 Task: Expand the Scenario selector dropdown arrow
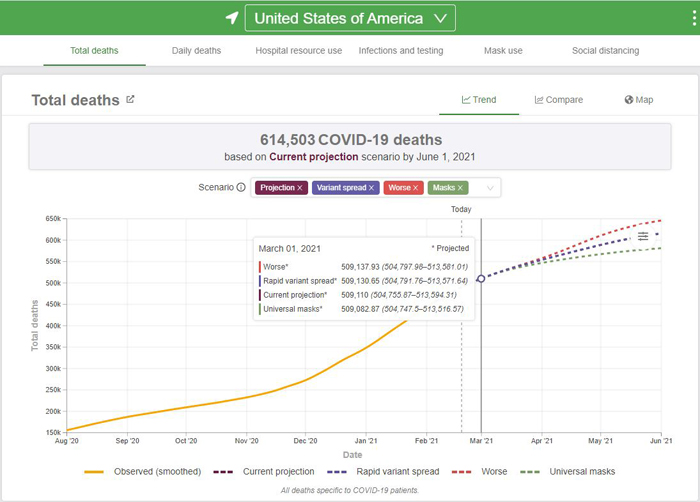pos(490,188)
